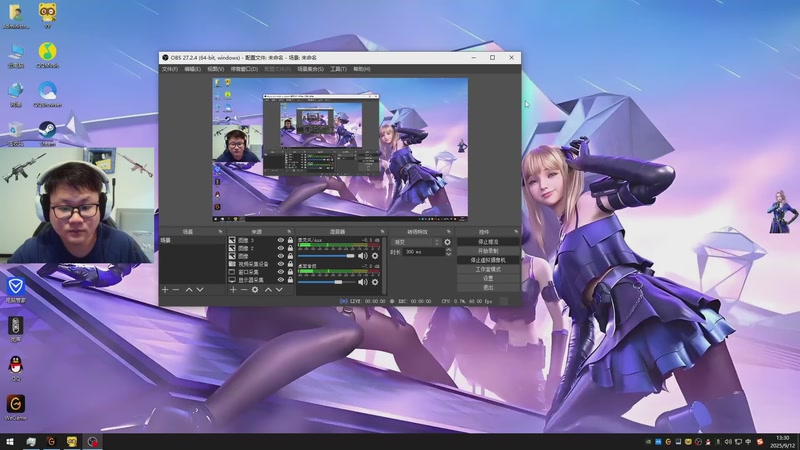Open the File (文件) menu
This screenshot has height=450, width=800.
pyautogui.click(x=170, y=69)
